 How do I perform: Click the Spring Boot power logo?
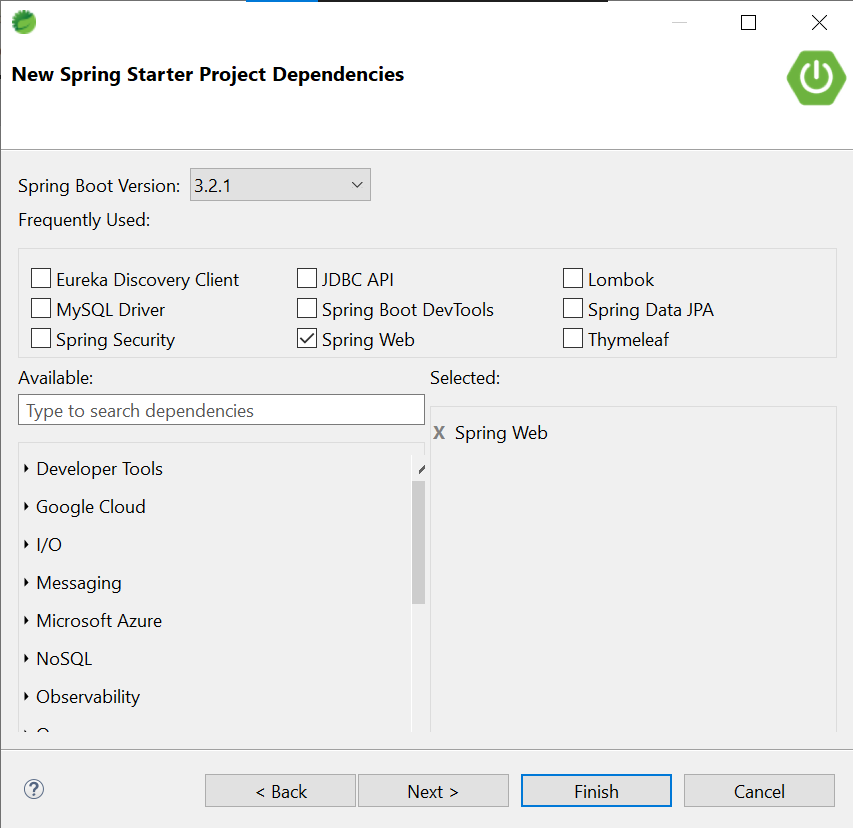[816, 78]
